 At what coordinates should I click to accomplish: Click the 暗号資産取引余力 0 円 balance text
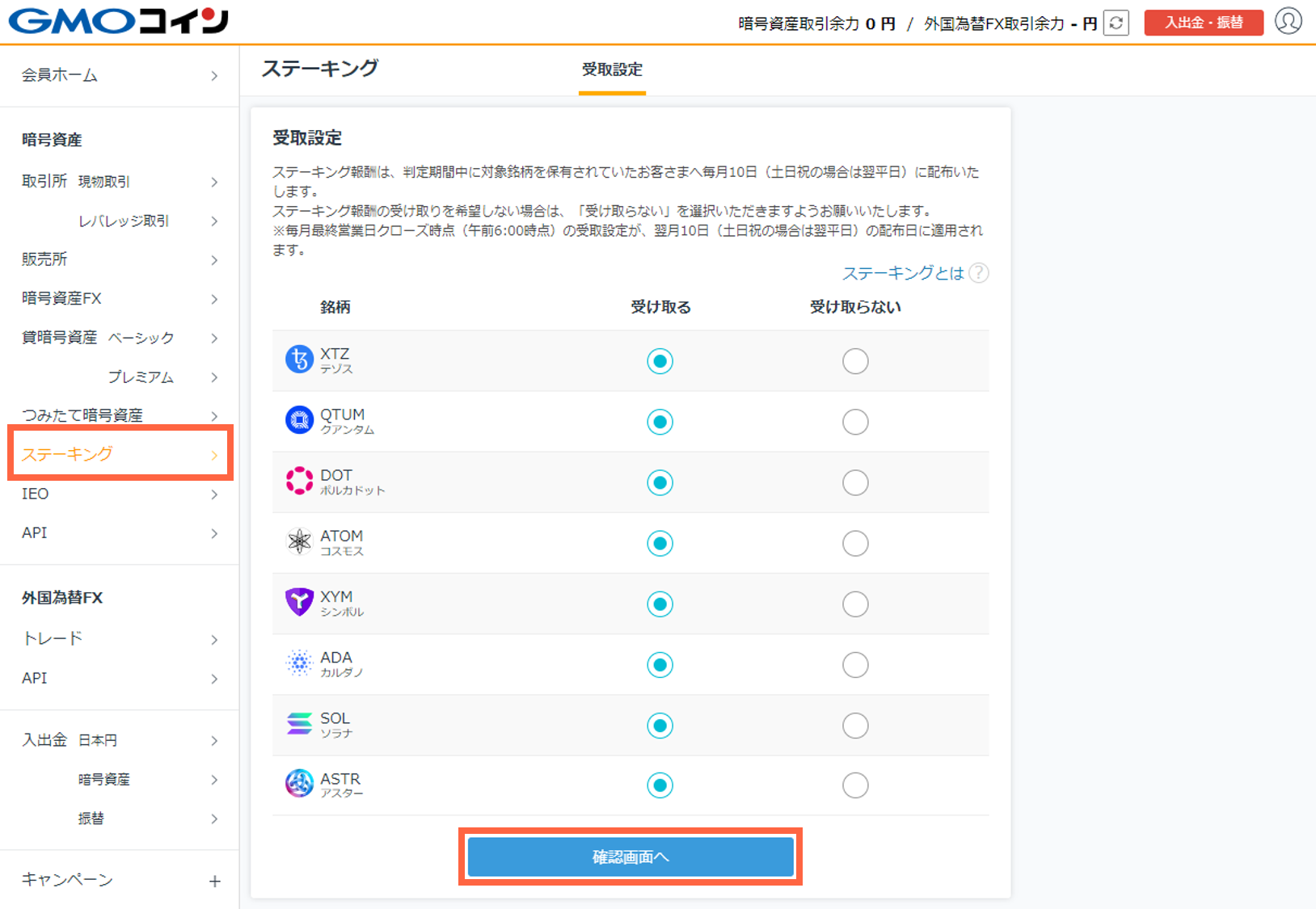point(816,23)
